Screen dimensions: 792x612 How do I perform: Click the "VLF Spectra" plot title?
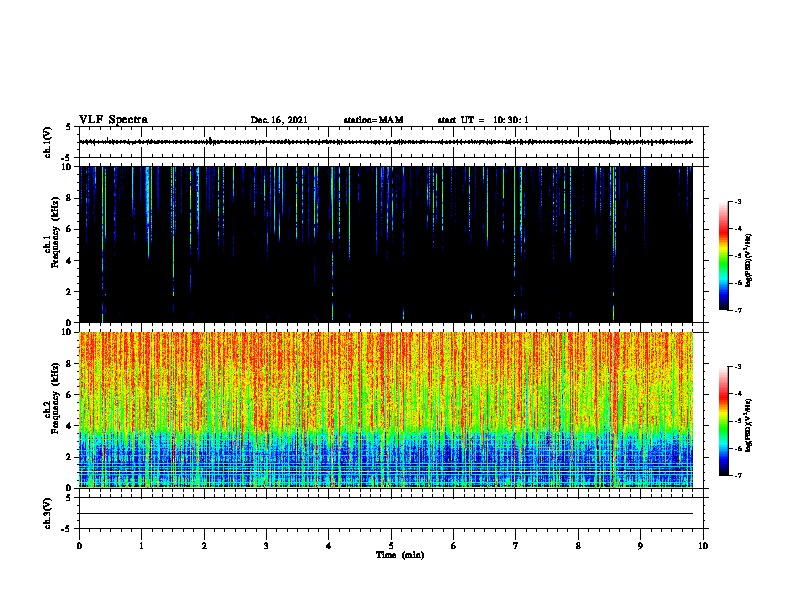click(113, 120)
